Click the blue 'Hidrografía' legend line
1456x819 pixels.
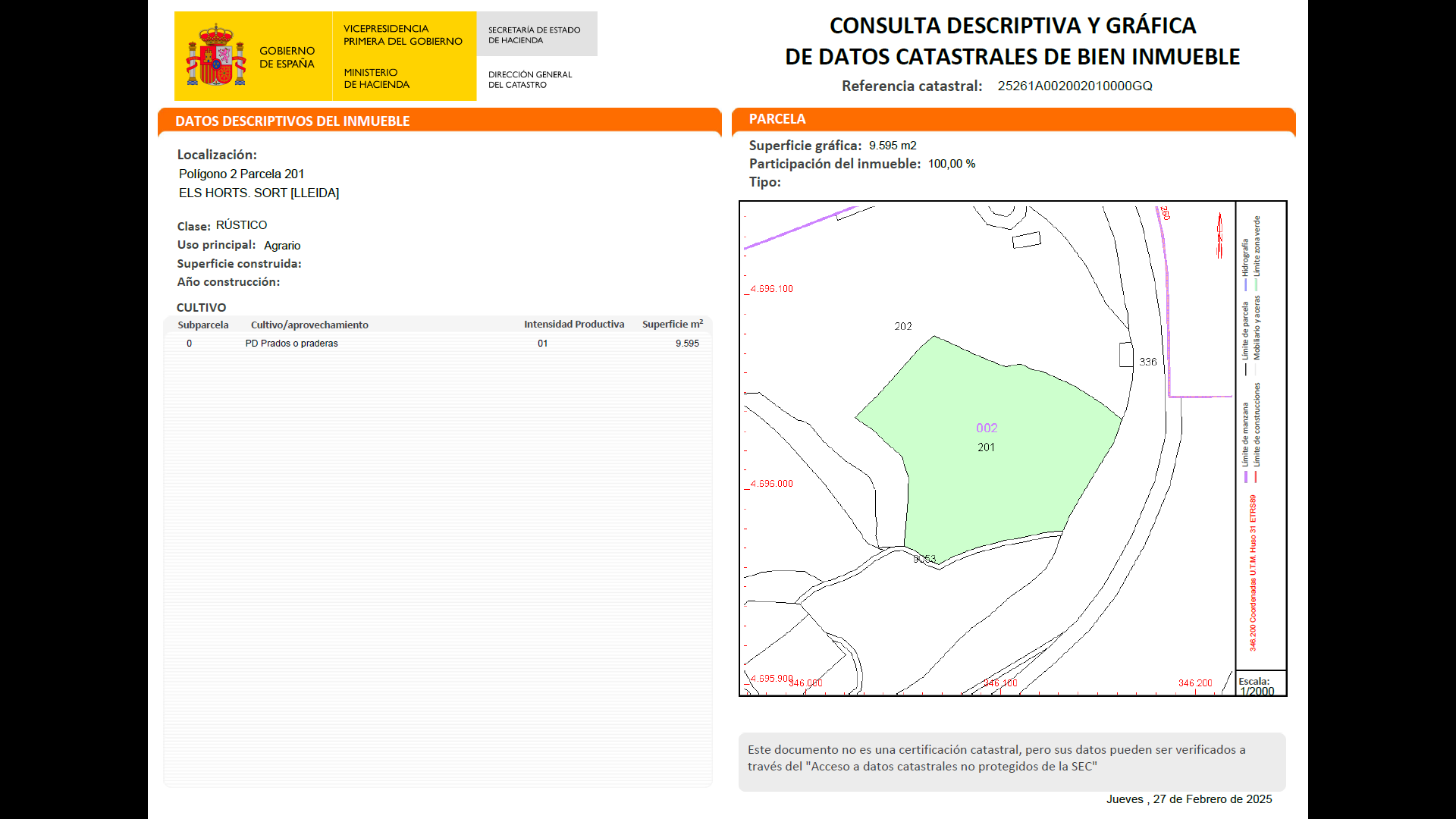[x=1245, y=285]
